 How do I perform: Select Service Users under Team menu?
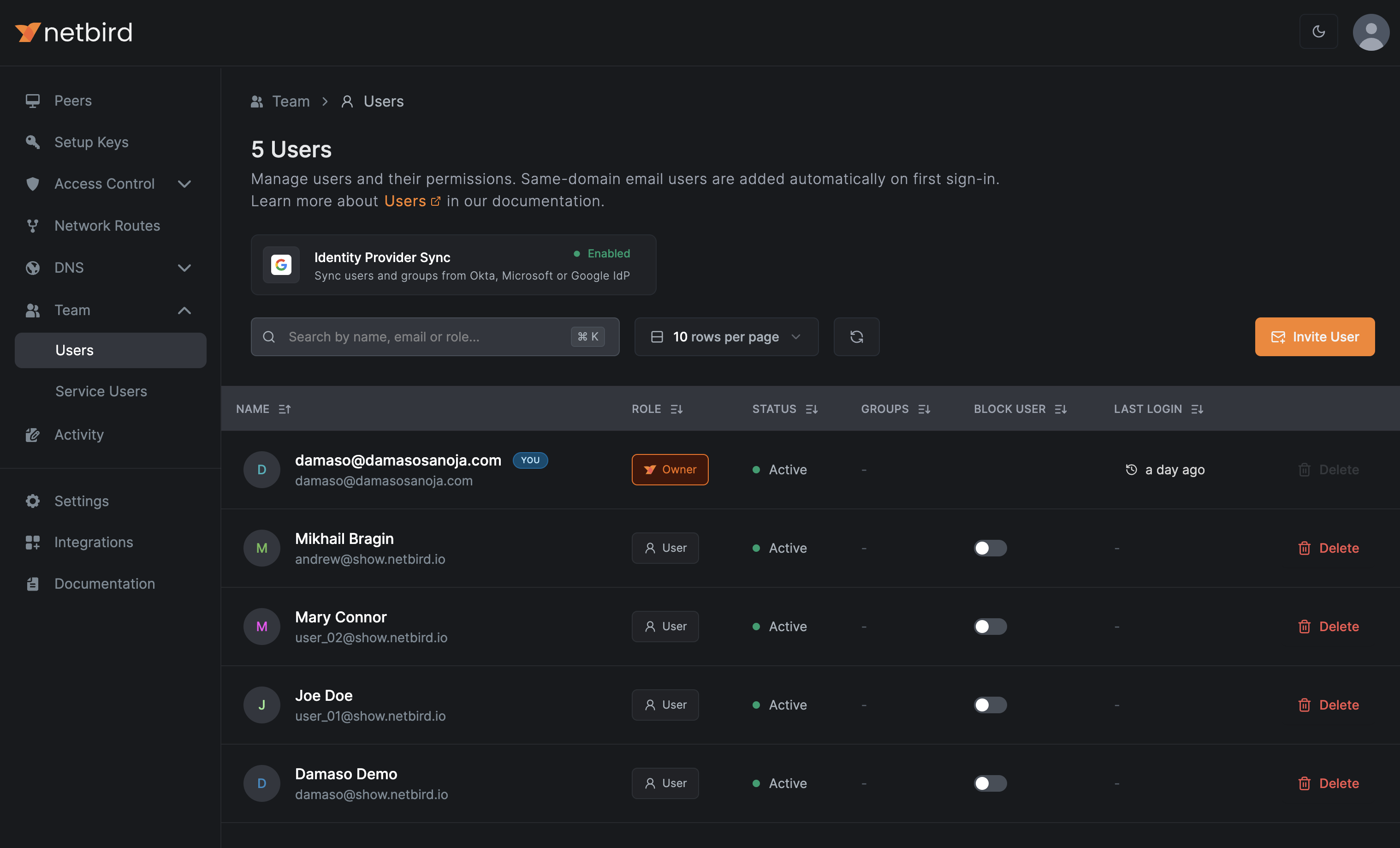101,391
